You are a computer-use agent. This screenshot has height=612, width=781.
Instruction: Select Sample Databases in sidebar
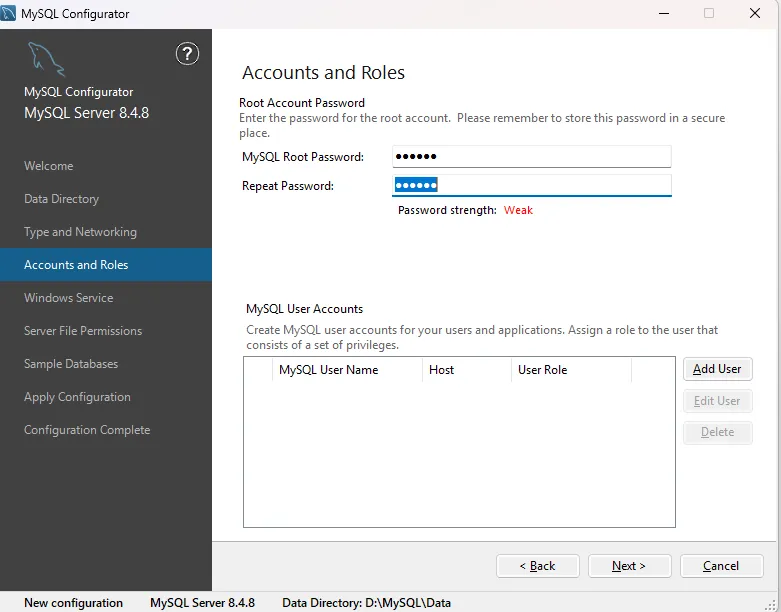tap(71, 364)
